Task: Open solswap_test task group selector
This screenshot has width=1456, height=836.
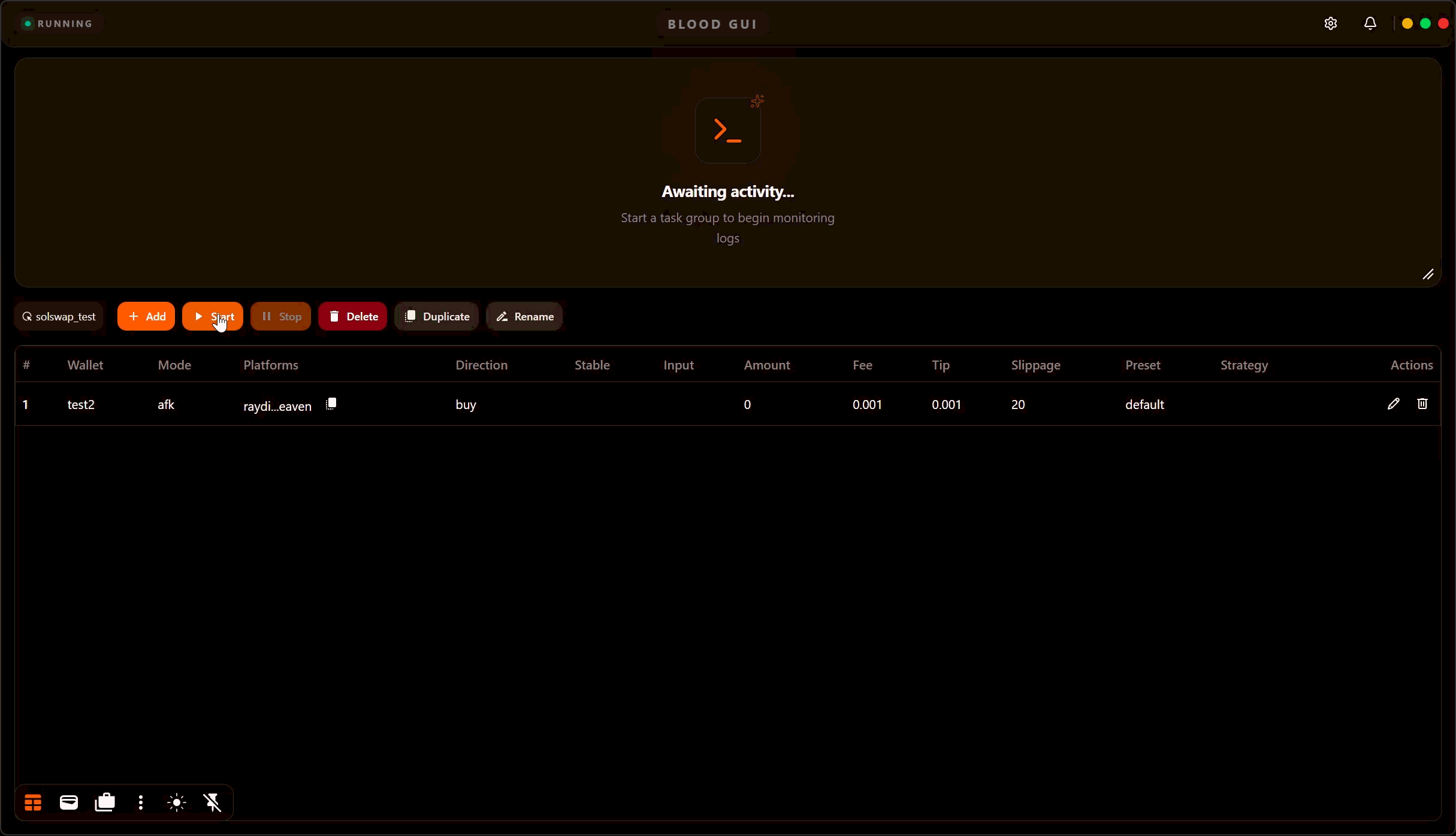Action: click(59, 316)
